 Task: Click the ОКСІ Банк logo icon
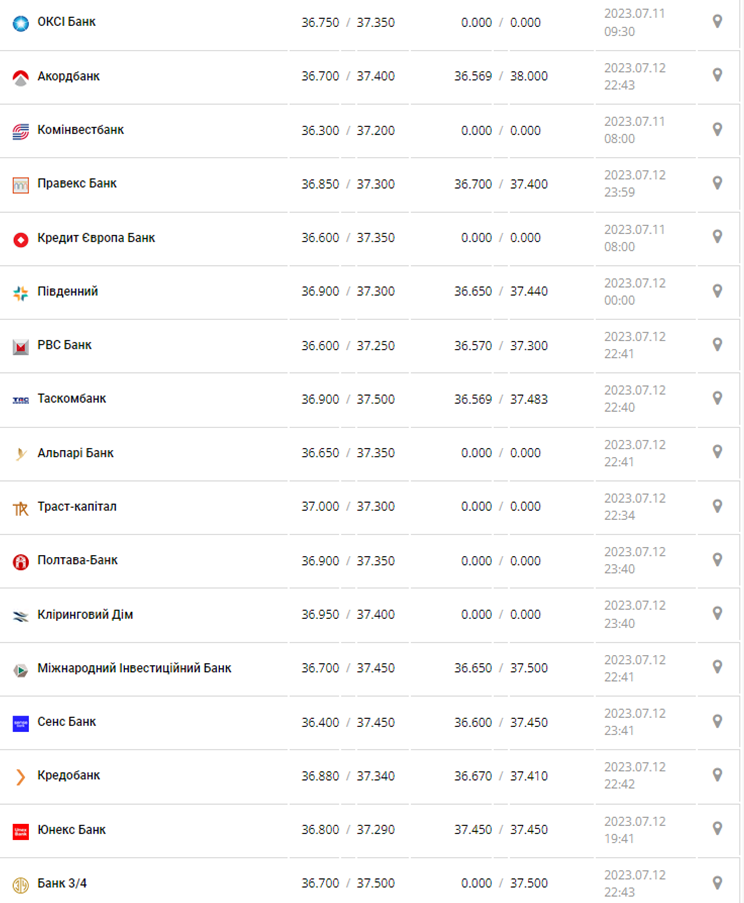click(x=20, y=22)
